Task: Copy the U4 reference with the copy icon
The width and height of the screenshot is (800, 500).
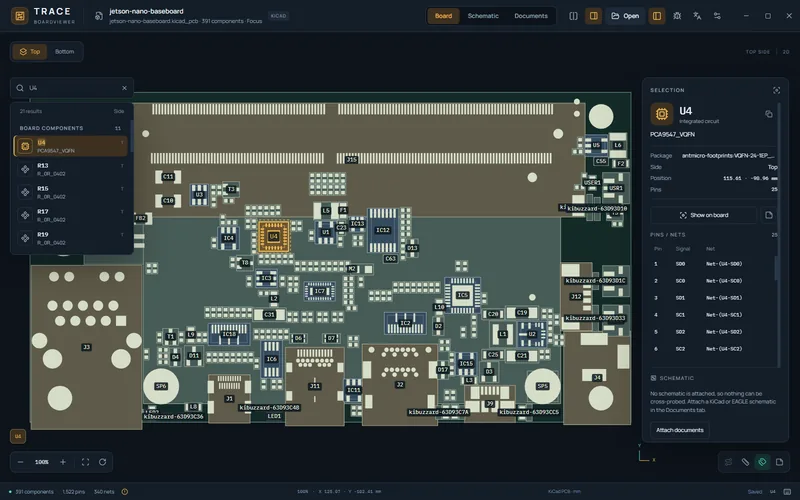Action: pyautogui.click(x=769, y=114)
